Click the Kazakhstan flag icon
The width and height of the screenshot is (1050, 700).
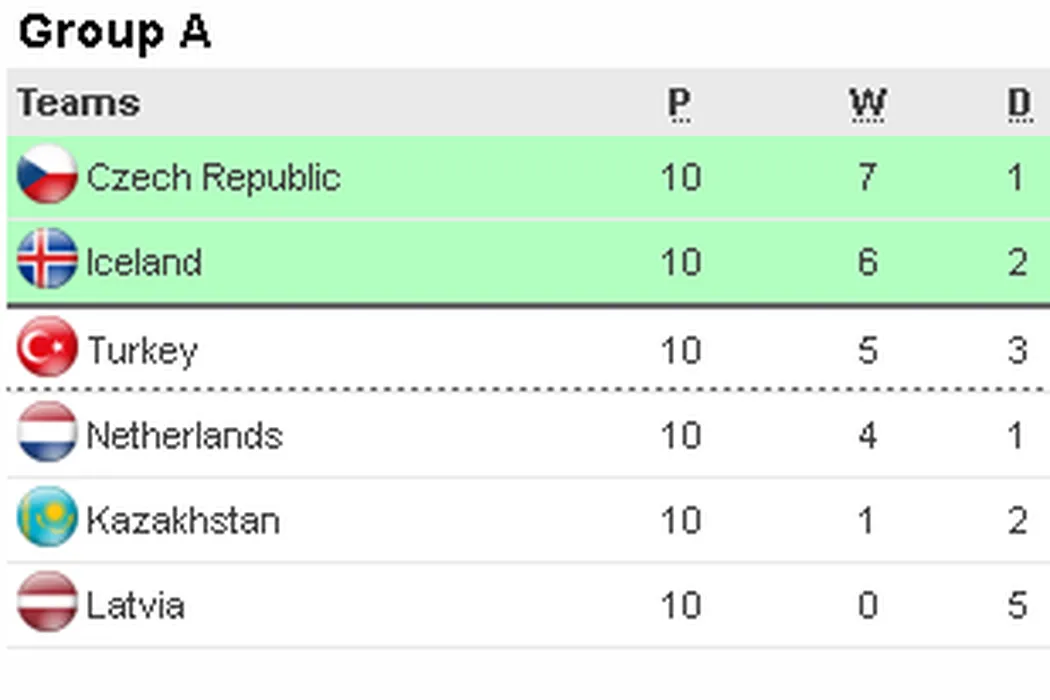click(x=47, y=518)
